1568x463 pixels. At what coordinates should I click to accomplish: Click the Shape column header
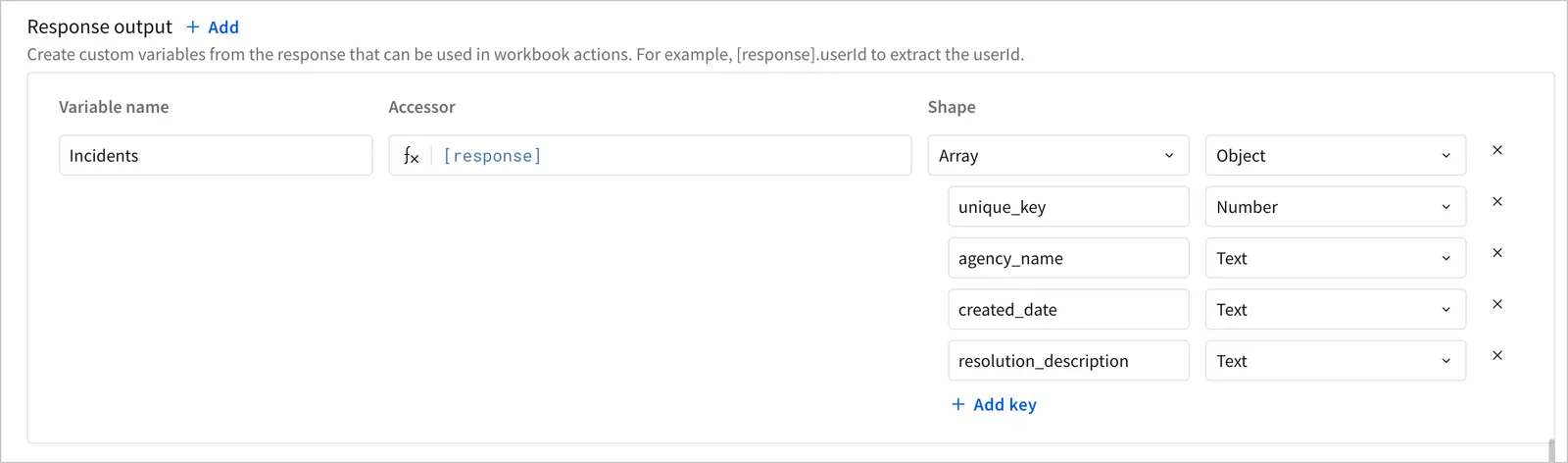click(x=952, y=107)
